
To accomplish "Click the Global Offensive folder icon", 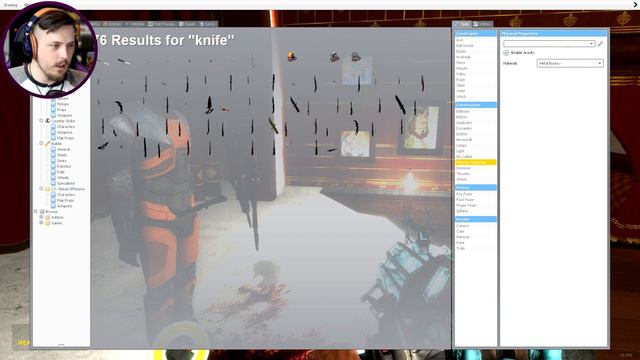I will pyautogui.click(x=47, y=189).
